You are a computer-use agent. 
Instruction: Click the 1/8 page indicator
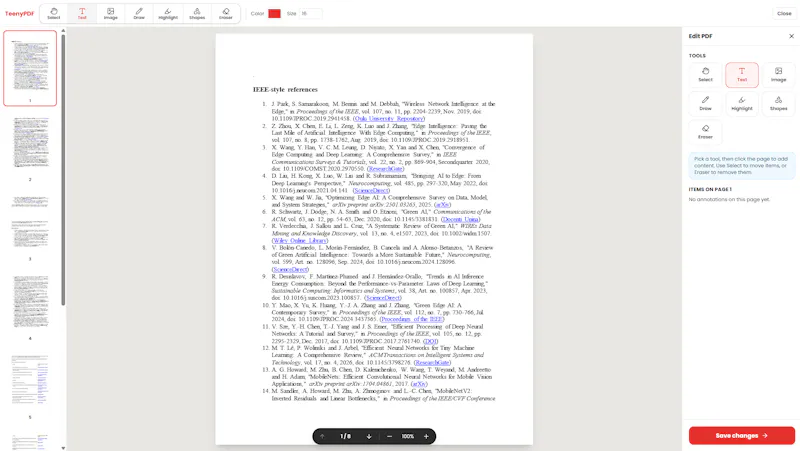tap(345, 436)
